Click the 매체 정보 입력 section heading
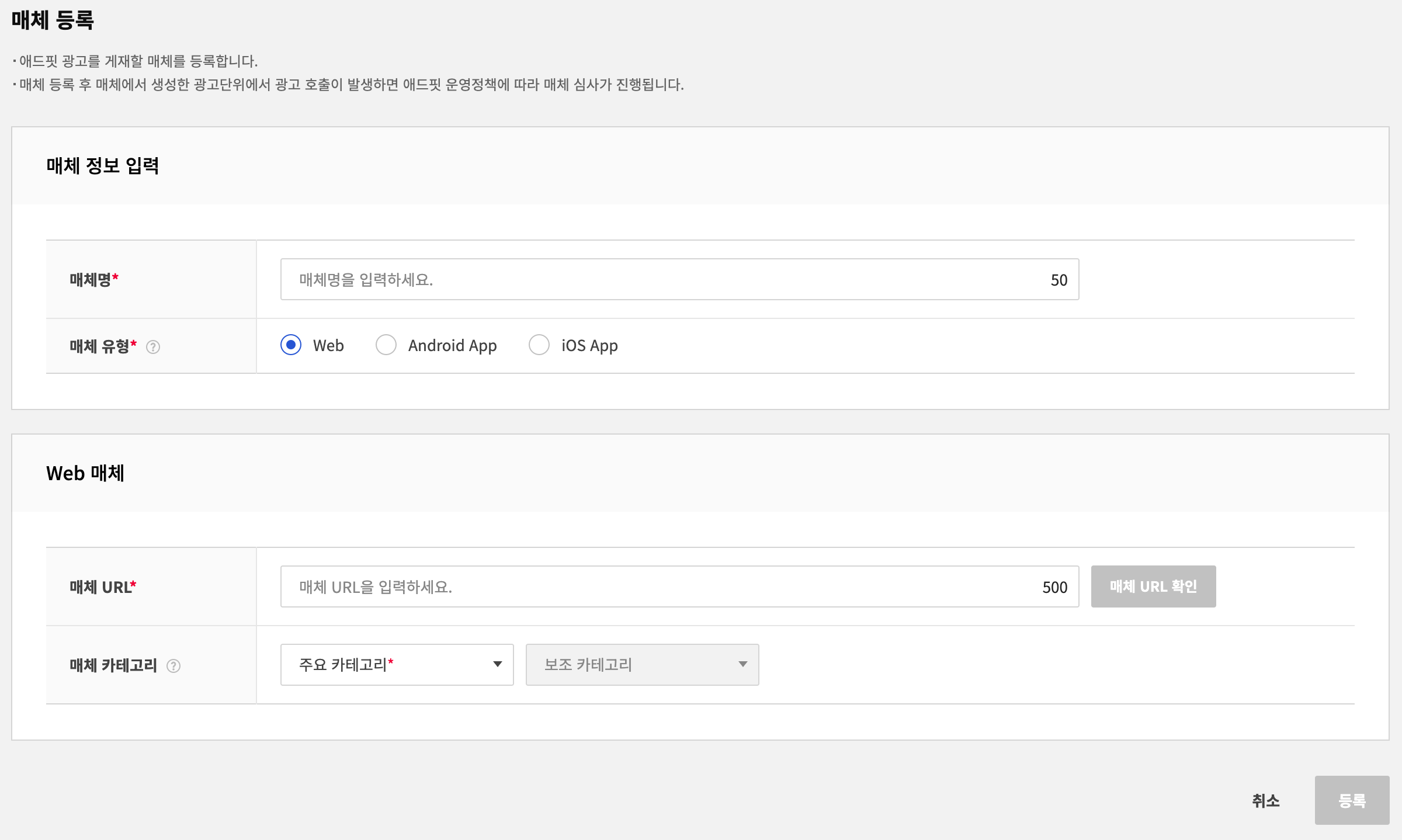The image size is (1402, 840). coord(103,166)
